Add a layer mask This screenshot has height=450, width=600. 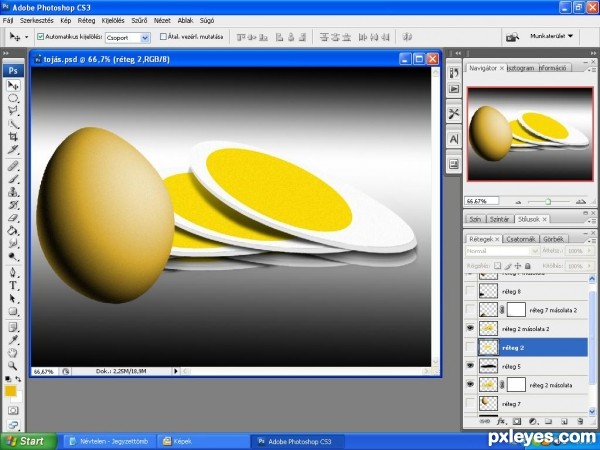pyautogui.click(x=517, y=421)
